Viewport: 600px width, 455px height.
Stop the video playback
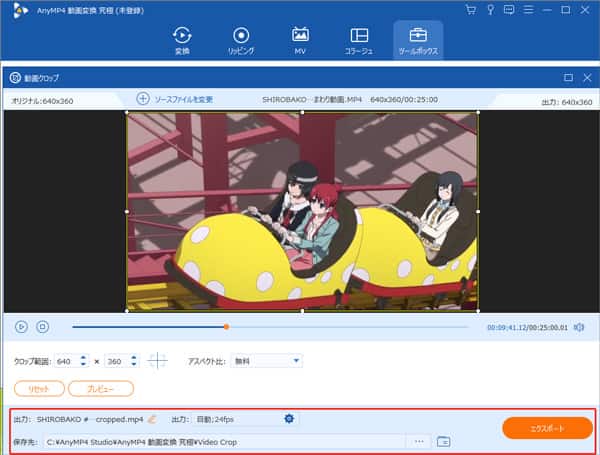(x=42, y=327)
